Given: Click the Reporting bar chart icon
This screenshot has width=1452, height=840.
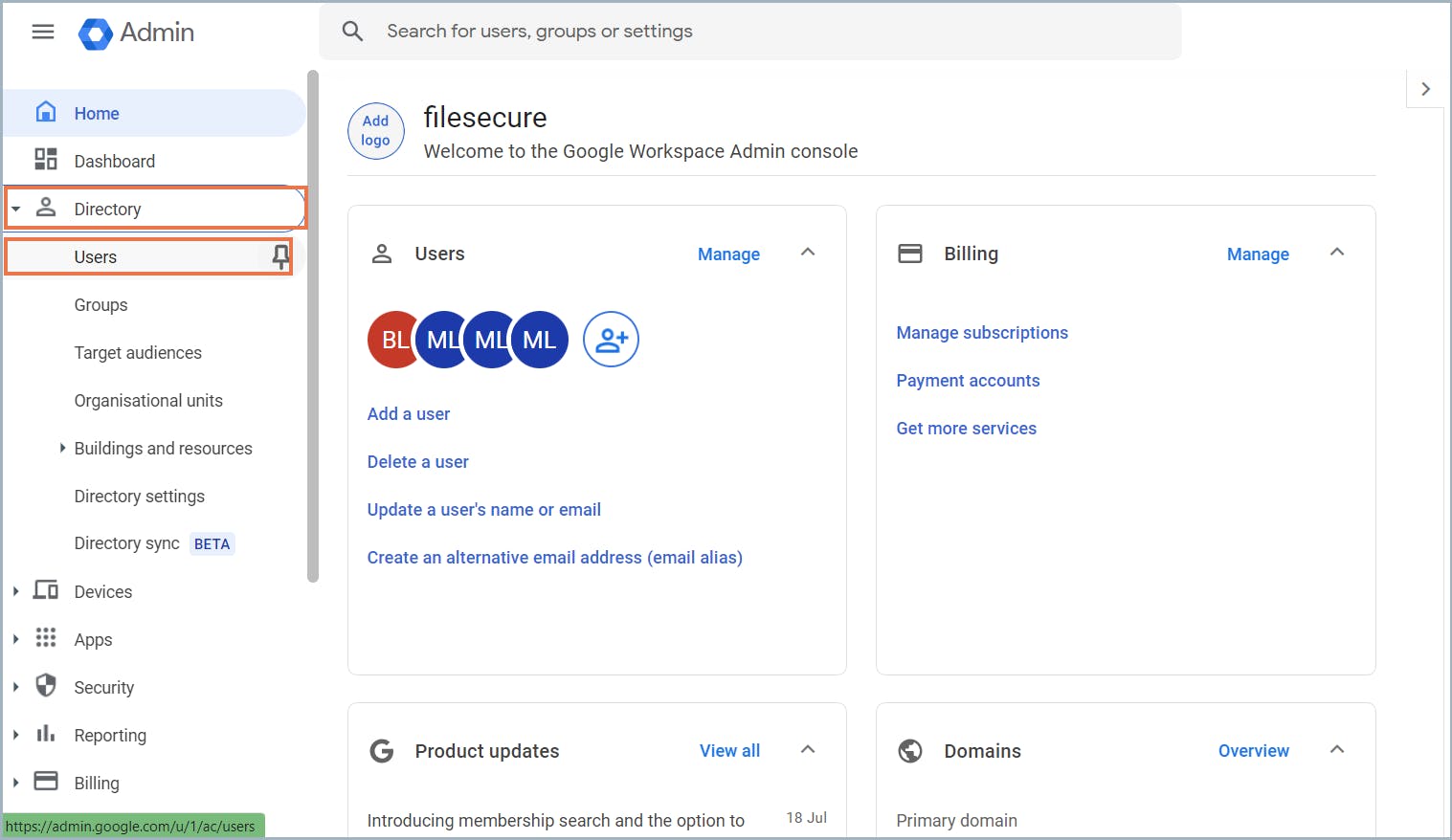Looking at the screenshot, I should click(45, 733).
